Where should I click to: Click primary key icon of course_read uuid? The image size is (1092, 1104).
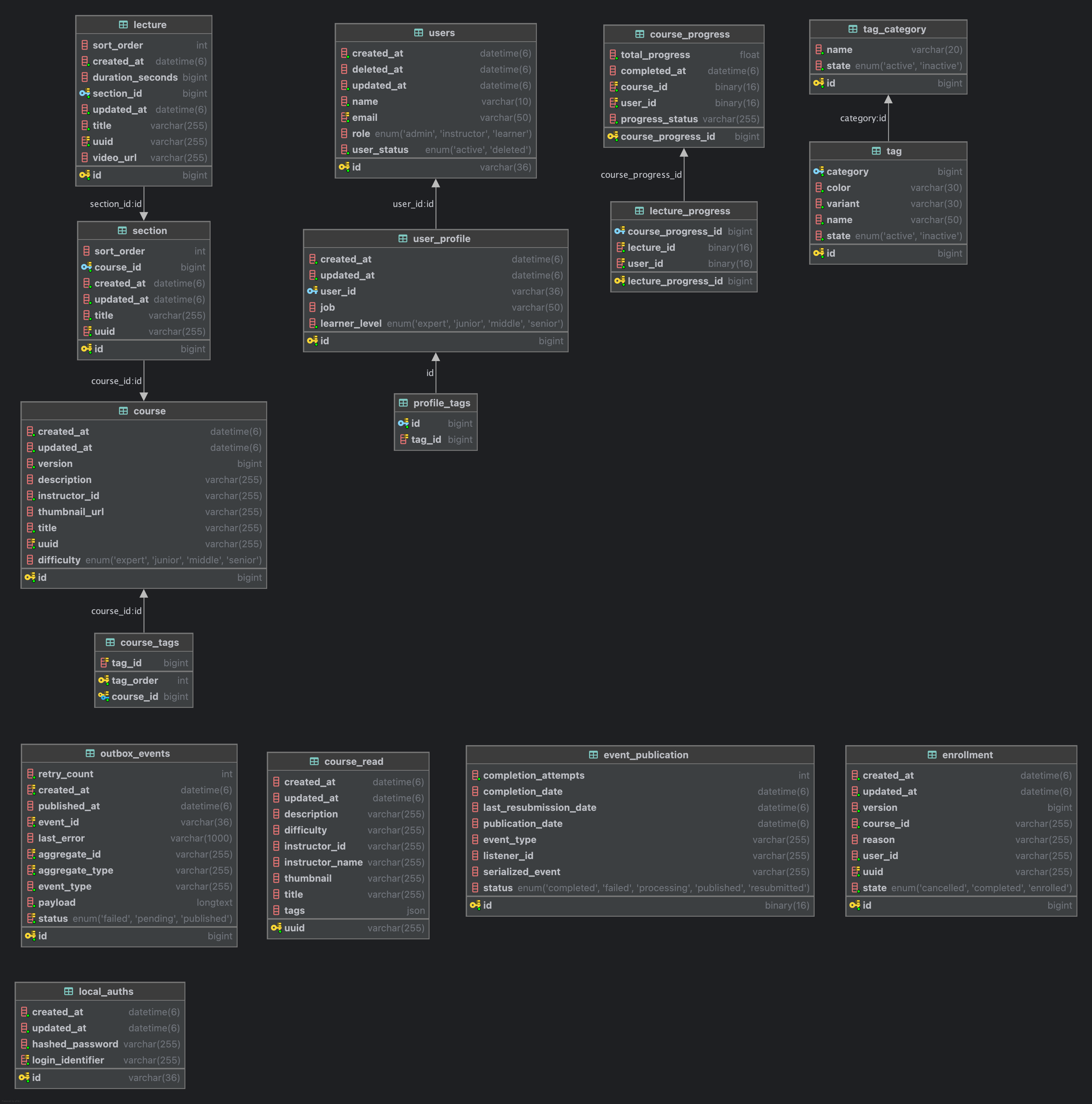pos(276,928)
